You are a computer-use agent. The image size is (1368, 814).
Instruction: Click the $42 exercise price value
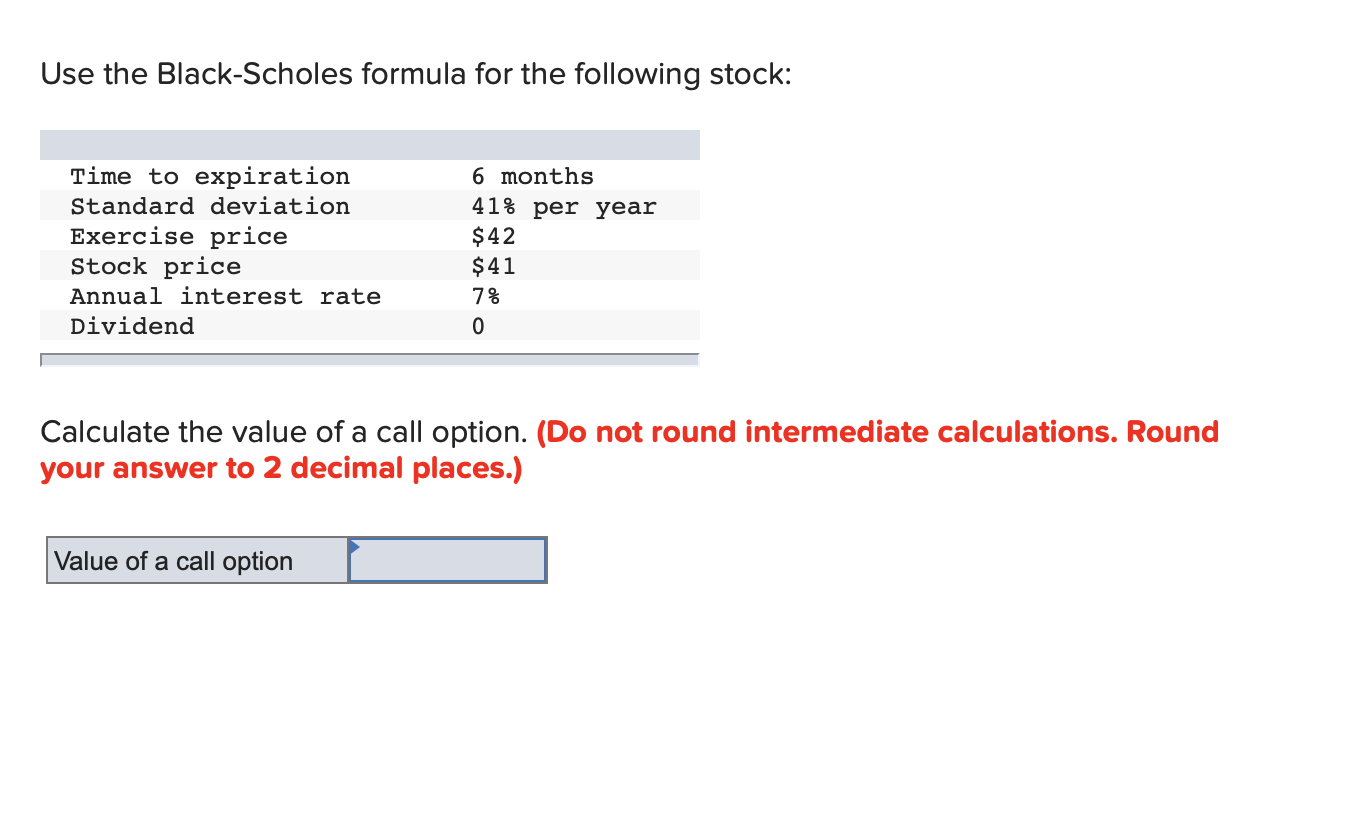(x=494, y=237)
